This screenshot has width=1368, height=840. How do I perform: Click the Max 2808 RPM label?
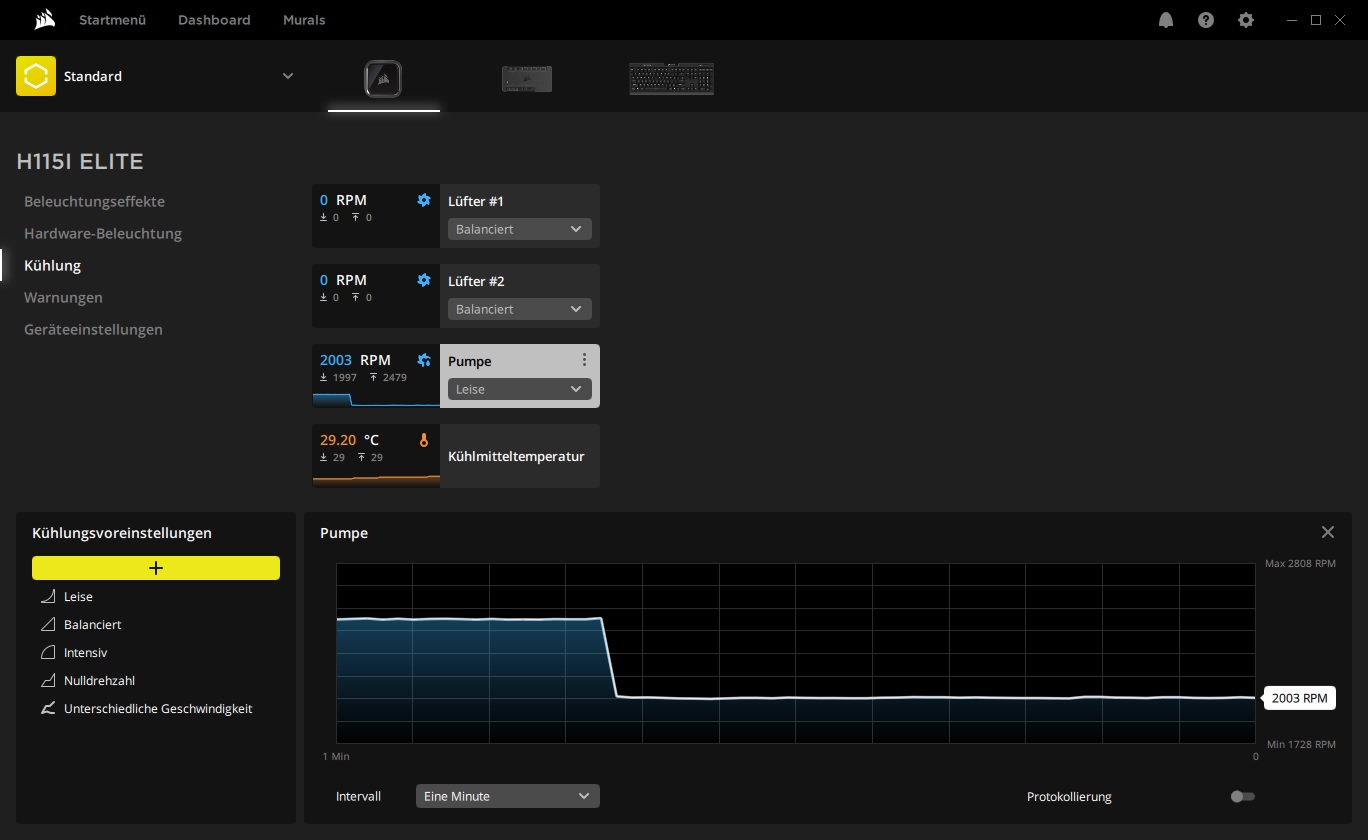[1300, 564]
